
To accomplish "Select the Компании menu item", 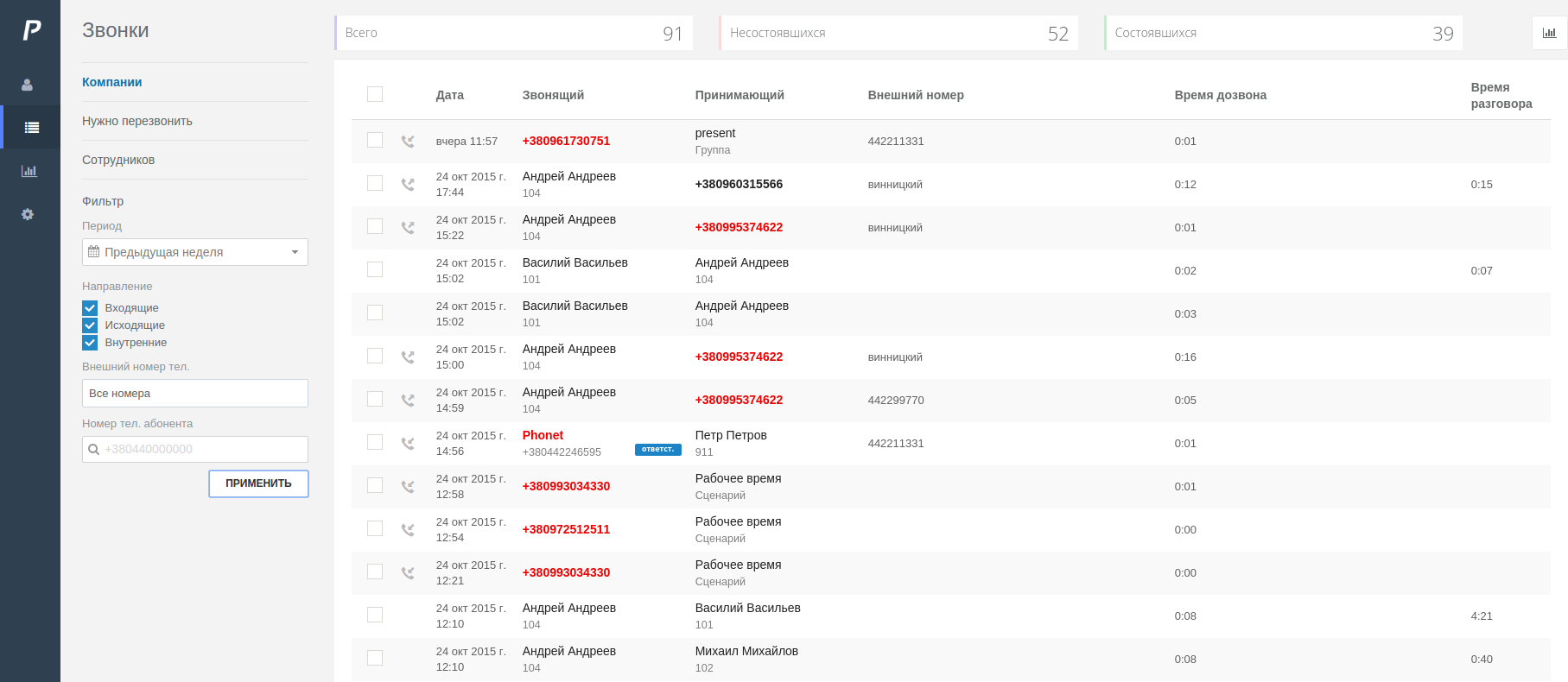I will pos(112,82).
